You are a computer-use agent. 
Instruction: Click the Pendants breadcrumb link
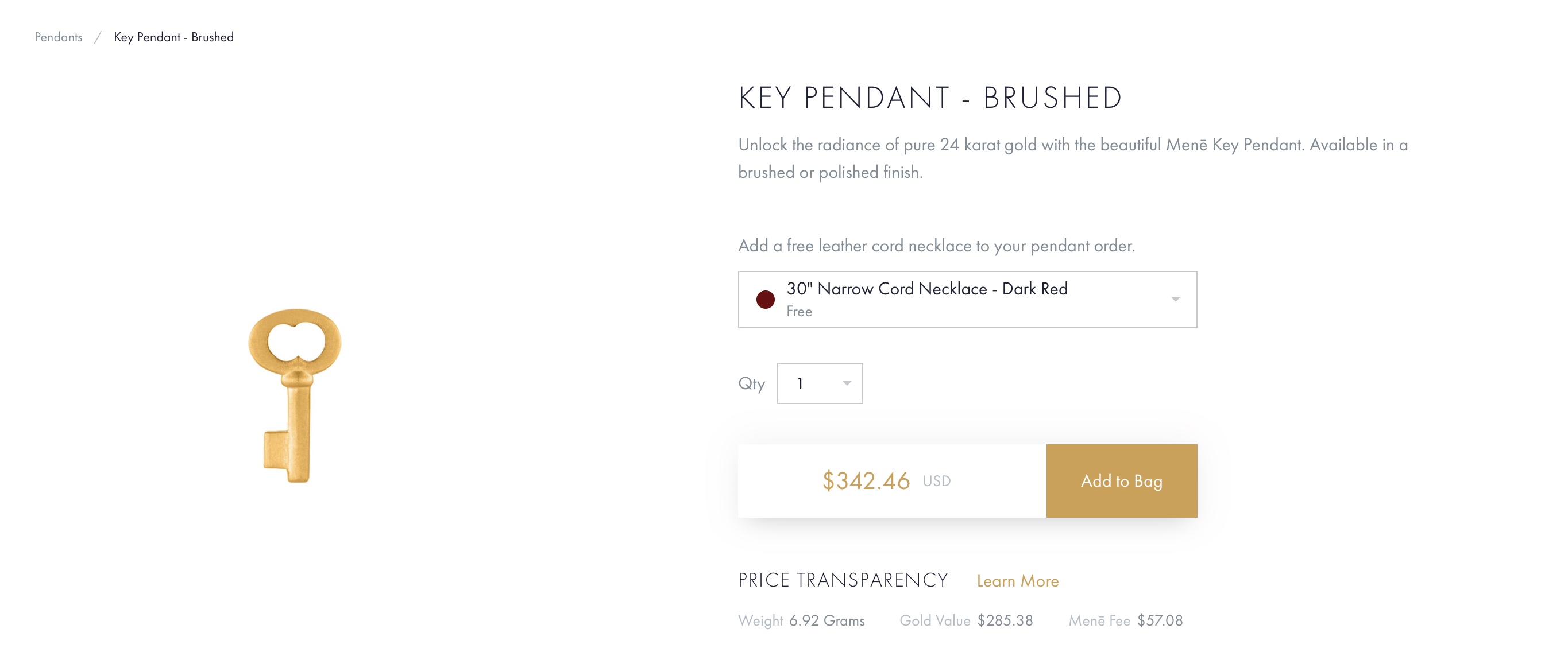58,37
